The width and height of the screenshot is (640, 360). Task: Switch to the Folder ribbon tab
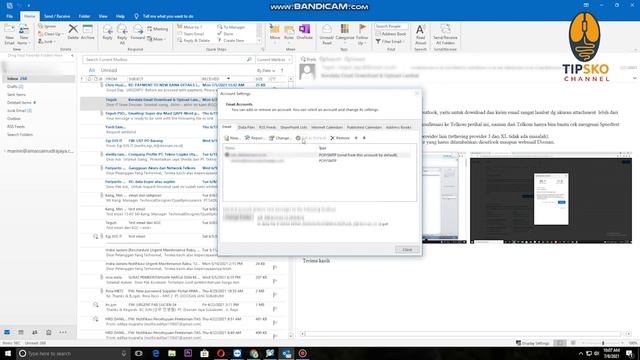[x=84, y=16]
